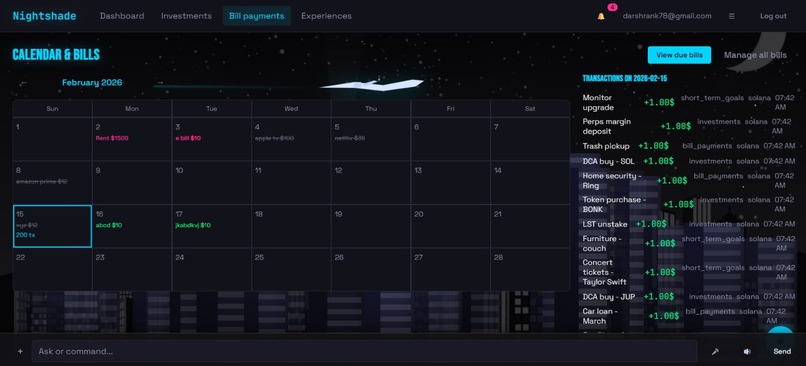Screen dimensions: 806x366
Task: Toggle the speaker sound icon
Action: (746, 352)
